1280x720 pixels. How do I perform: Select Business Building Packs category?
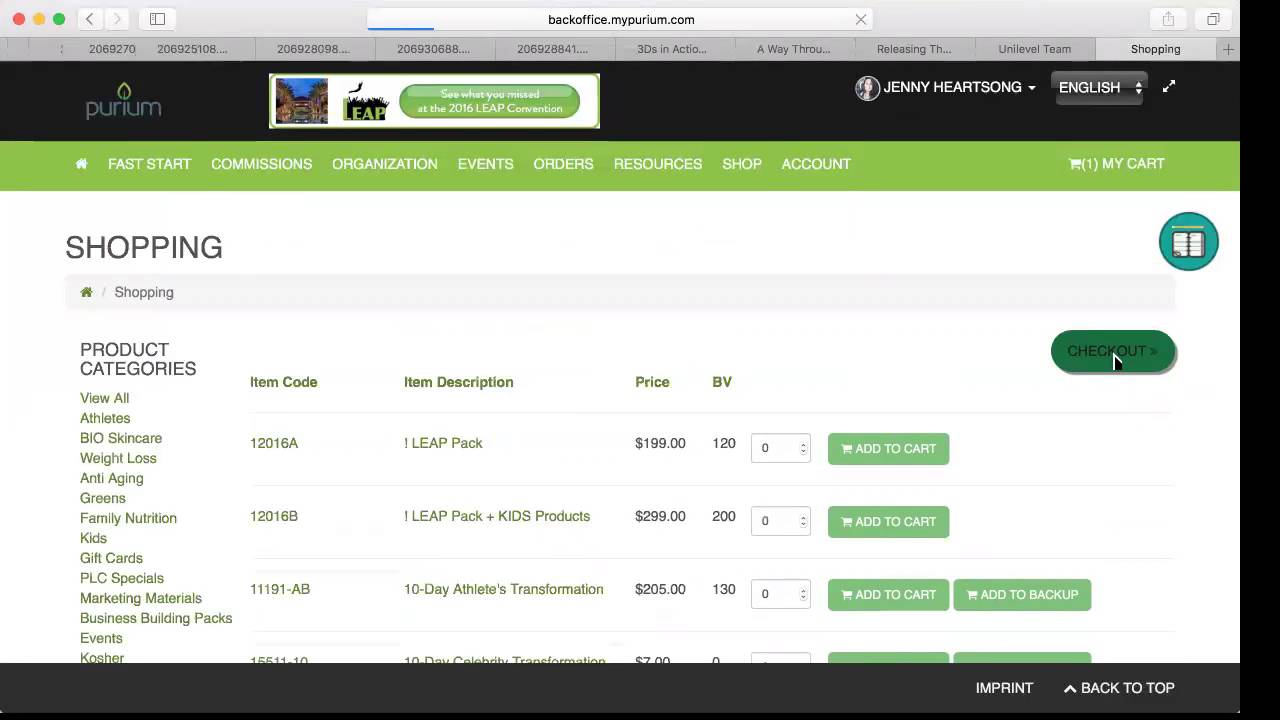point(156,618)
